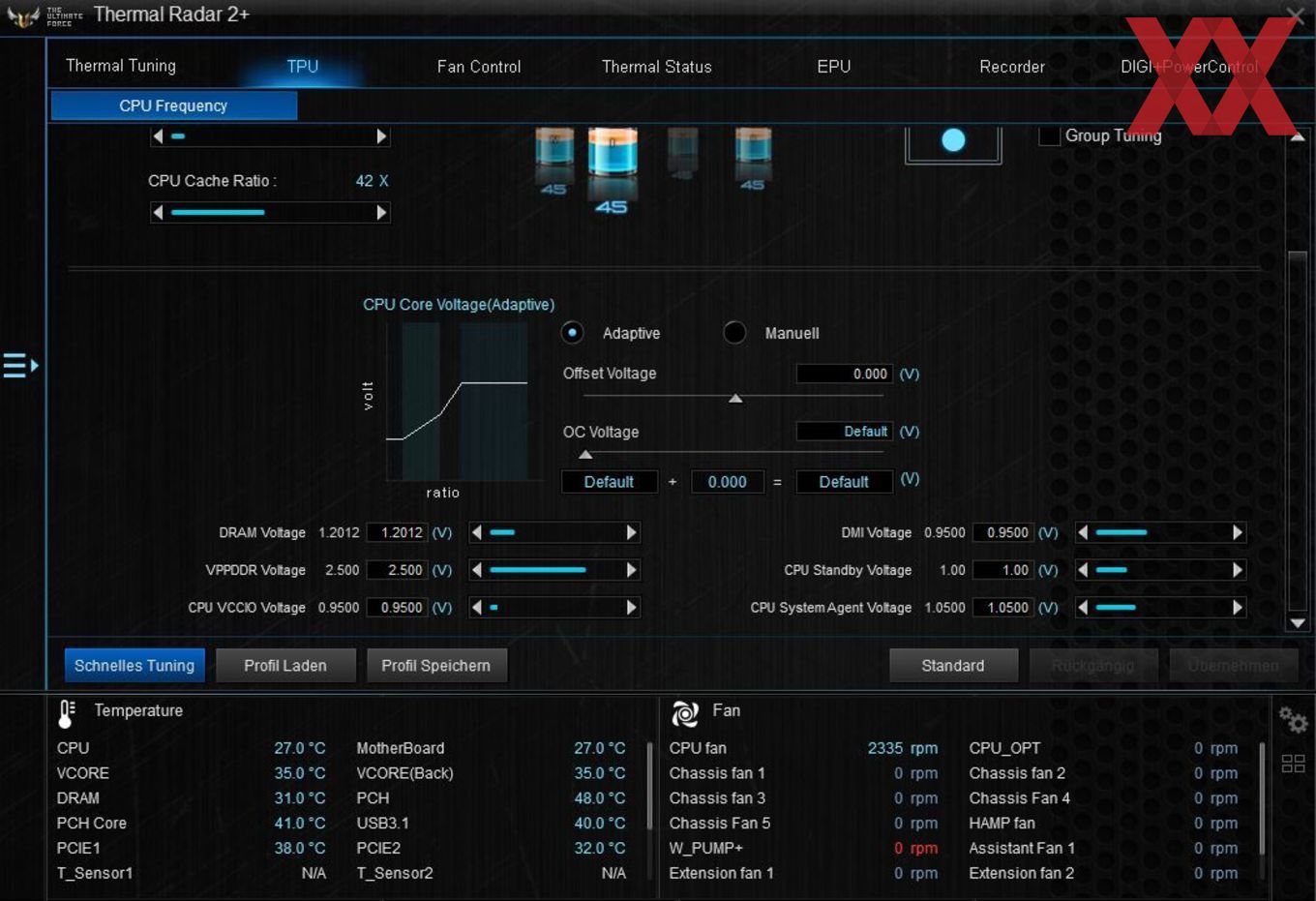
Task: Click the Übernehmen button
Action: 1233,666
